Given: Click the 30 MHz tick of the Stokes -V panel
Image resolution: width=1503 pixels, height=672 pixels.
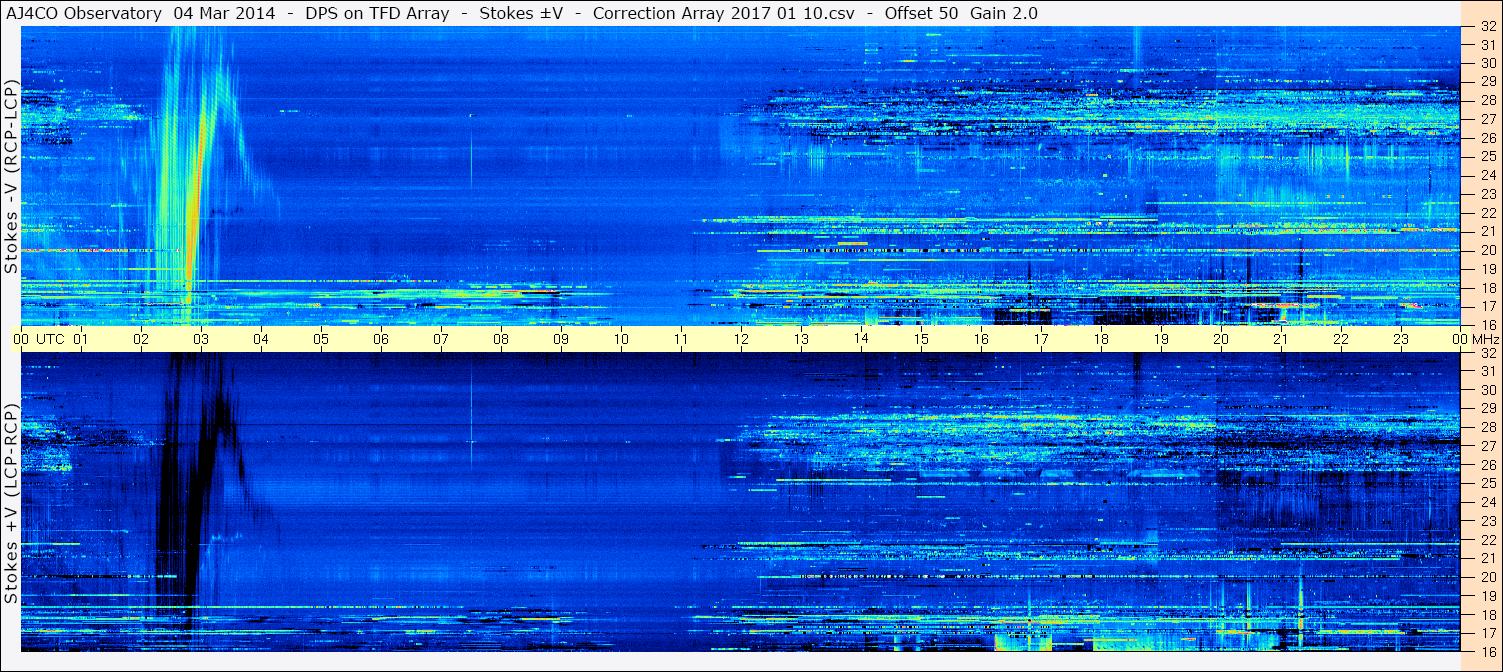Looking at the screenshot, I should tap(1487, 63).
